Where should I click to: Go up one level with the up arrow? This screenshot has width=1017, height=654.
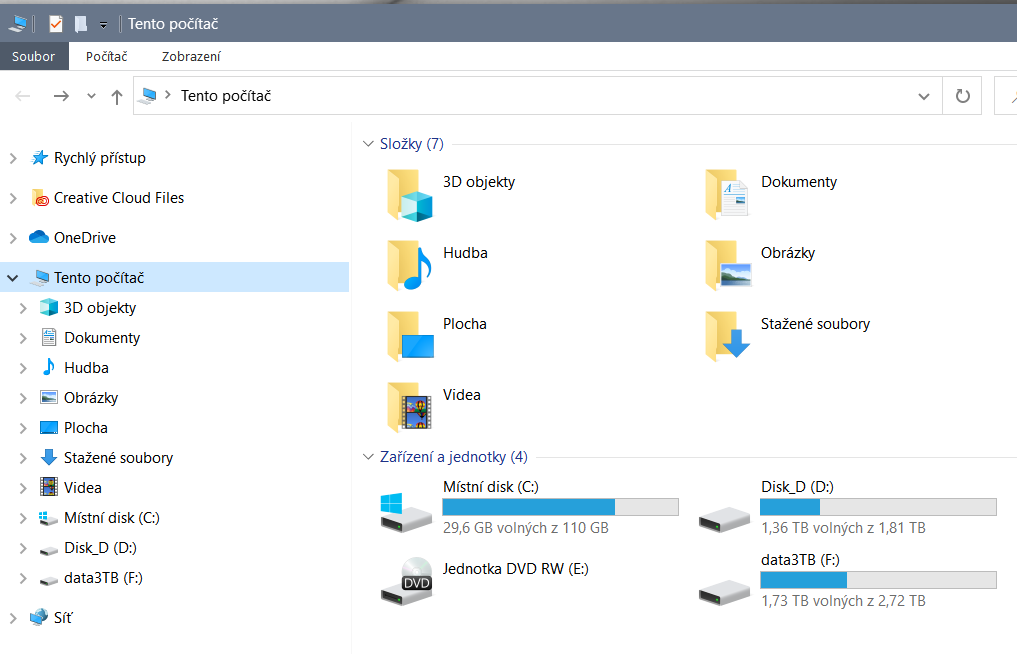coord(117,97)
